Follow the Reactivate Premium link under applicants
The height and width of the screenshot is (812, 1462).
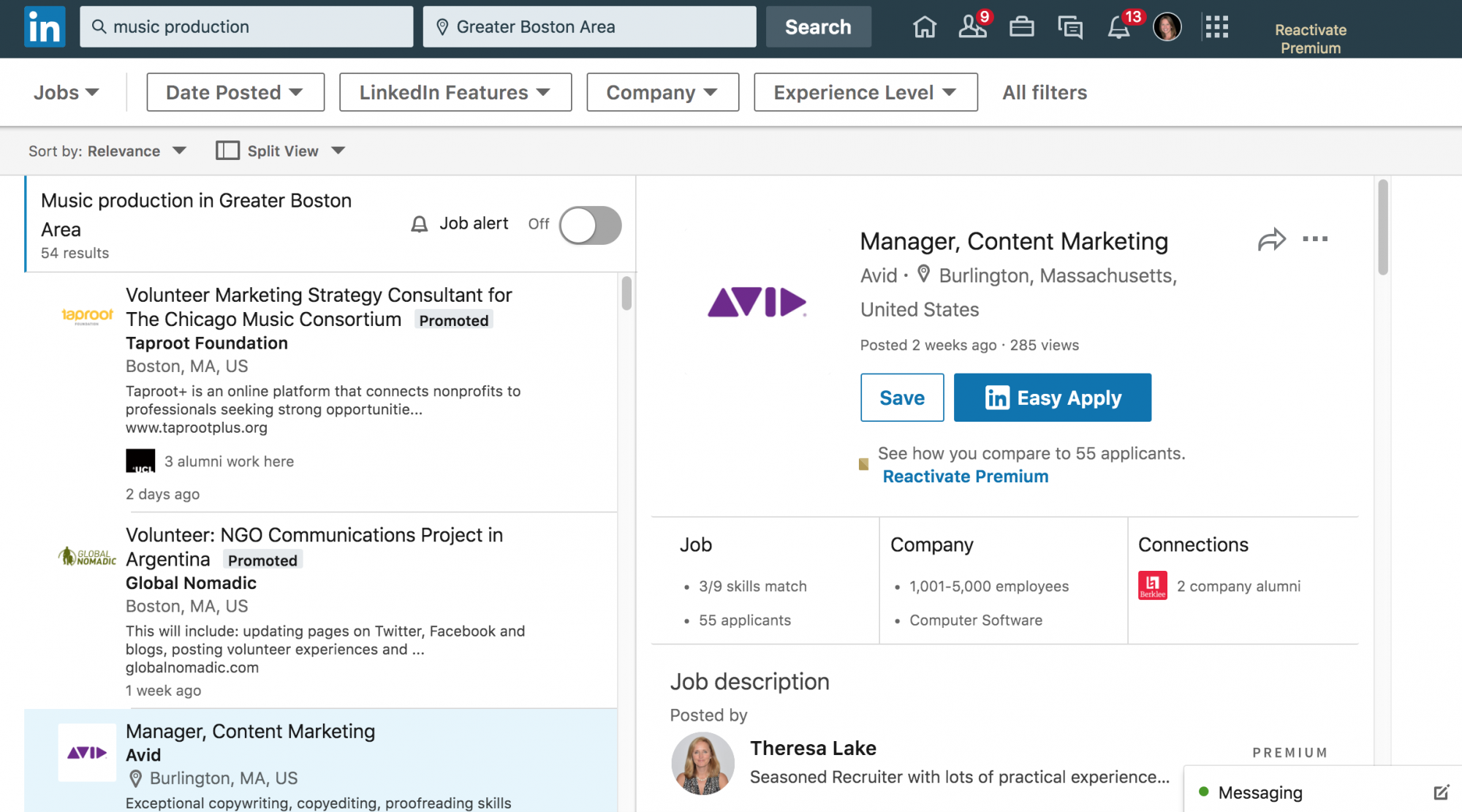(x=965, y=477)
